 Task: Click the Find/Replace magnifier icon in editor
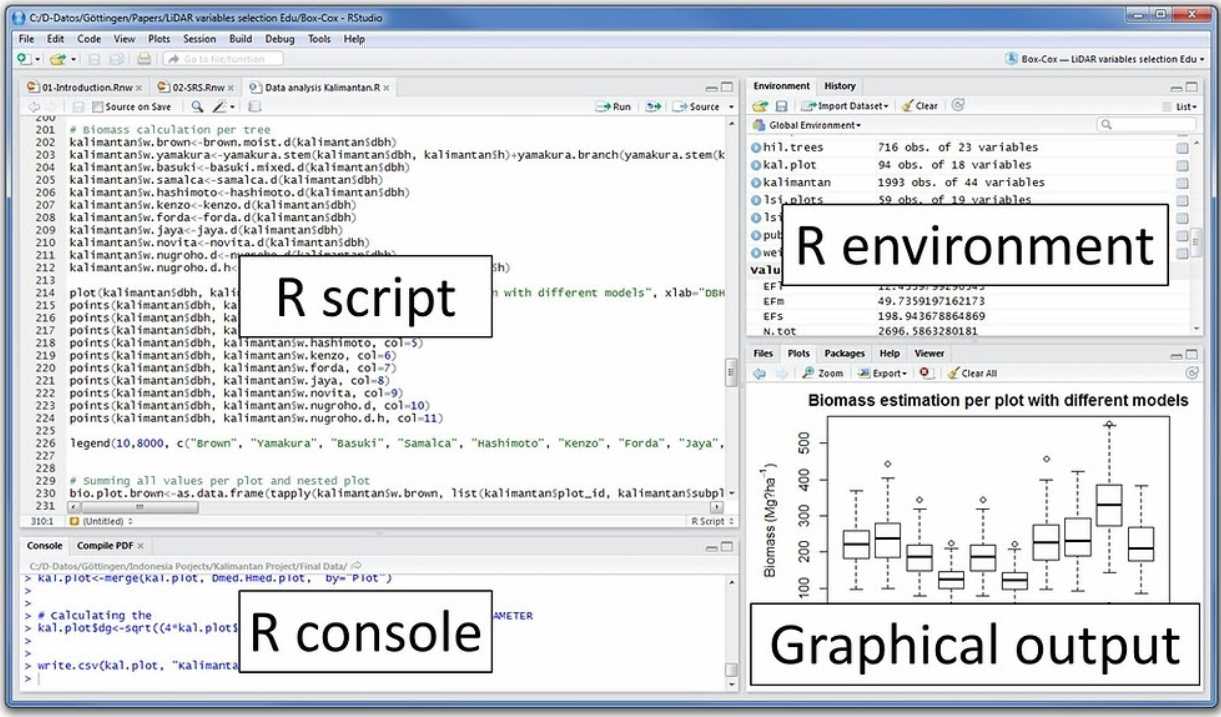[198, 106]
